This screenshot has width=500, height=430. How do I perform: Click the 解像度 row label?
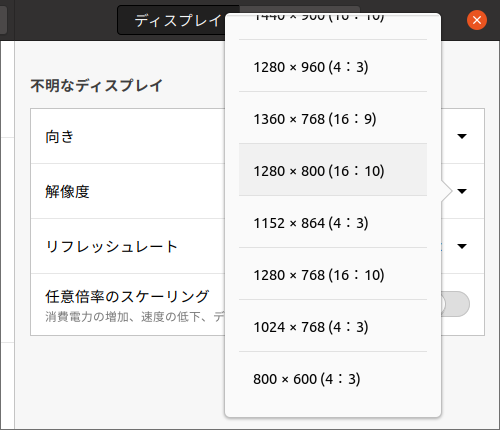pos(67,191)
